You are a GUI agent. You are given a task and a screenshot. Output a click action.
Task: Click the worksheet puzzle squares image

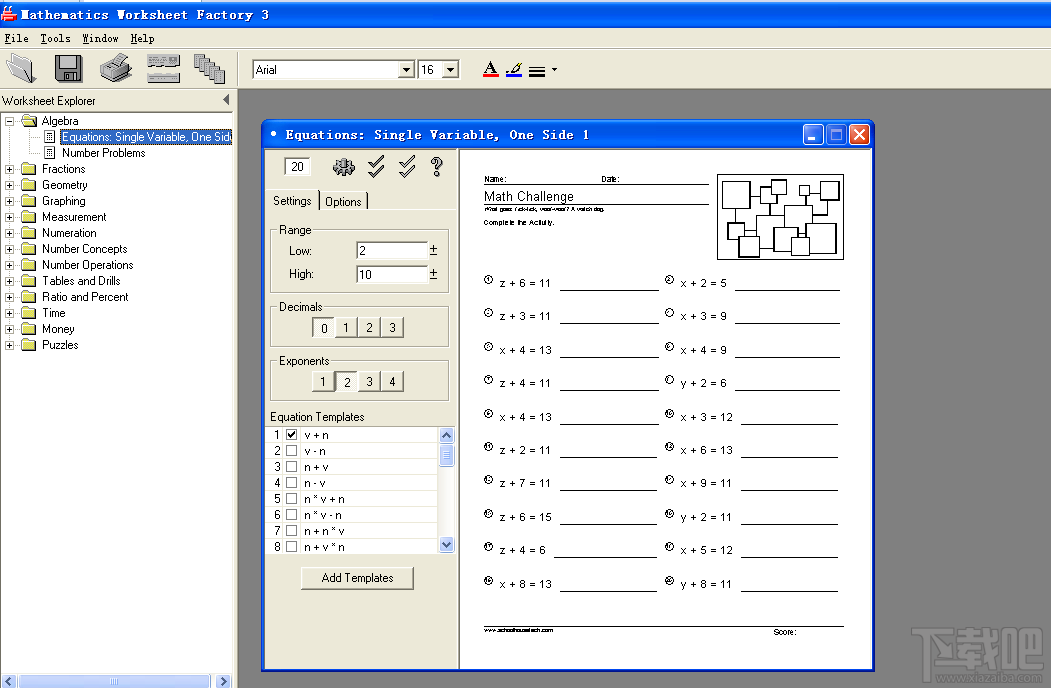pyautogui.click(x=780, y=217)
